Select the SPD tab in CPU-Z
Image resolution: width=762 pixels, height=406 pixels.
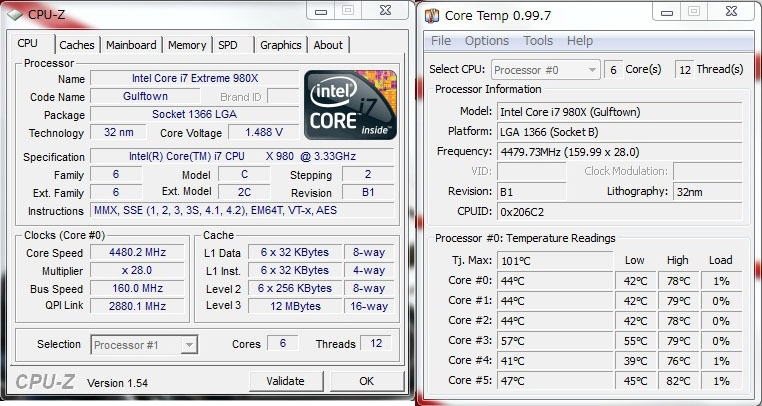pos(228,45)
